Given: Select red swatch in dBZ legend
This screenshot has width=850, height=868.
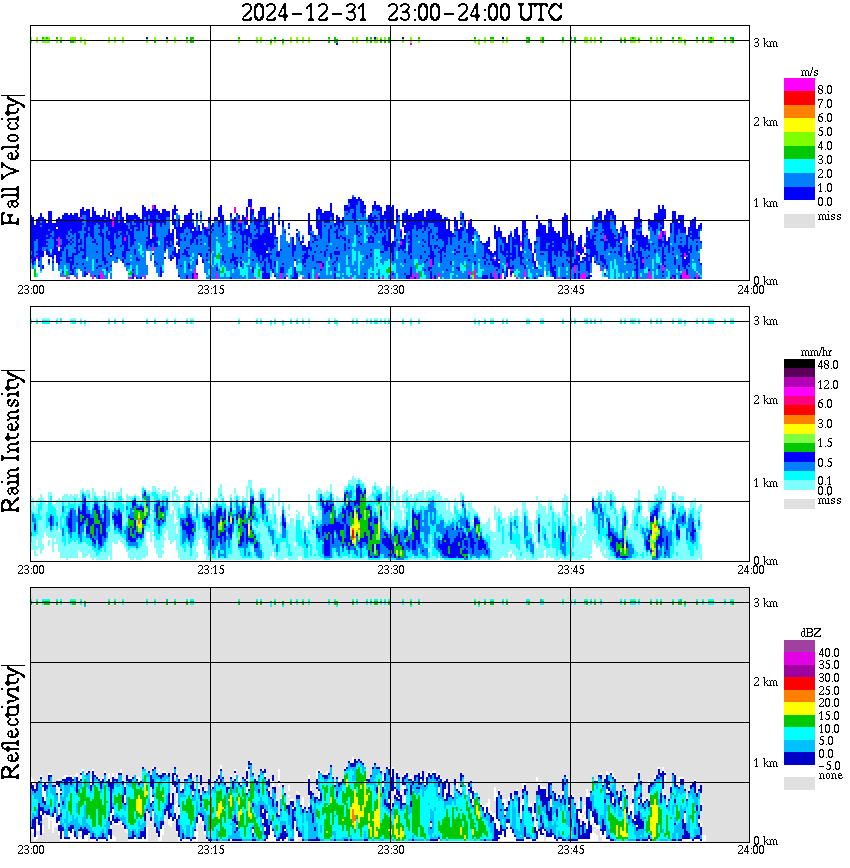Looking at the screenshot, I should click(799, 684).
